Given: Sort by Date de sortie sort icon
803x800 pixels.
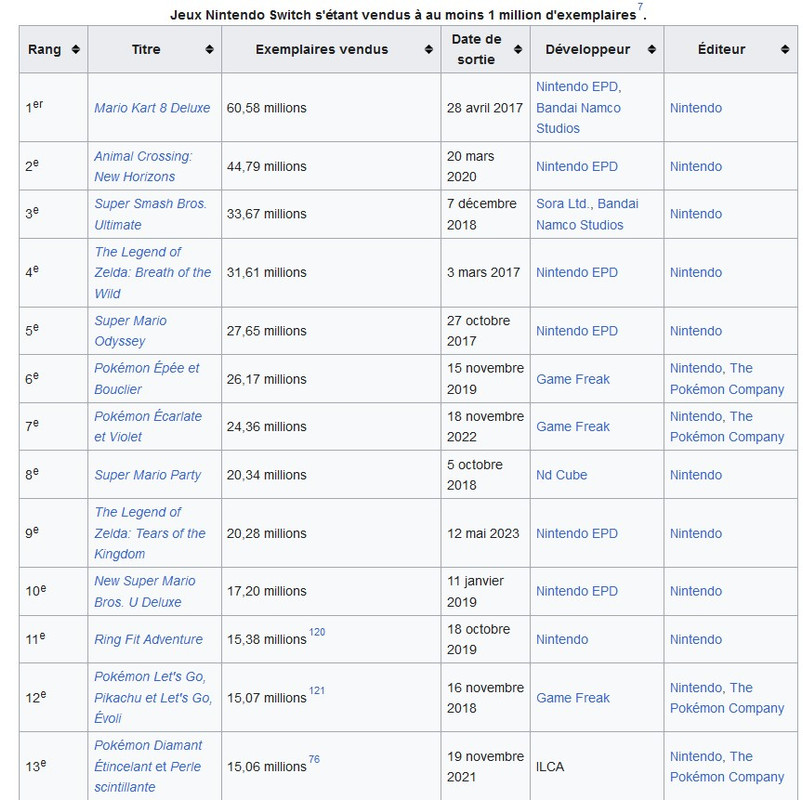Looking at the screenshot, I should tap(518, 49).
